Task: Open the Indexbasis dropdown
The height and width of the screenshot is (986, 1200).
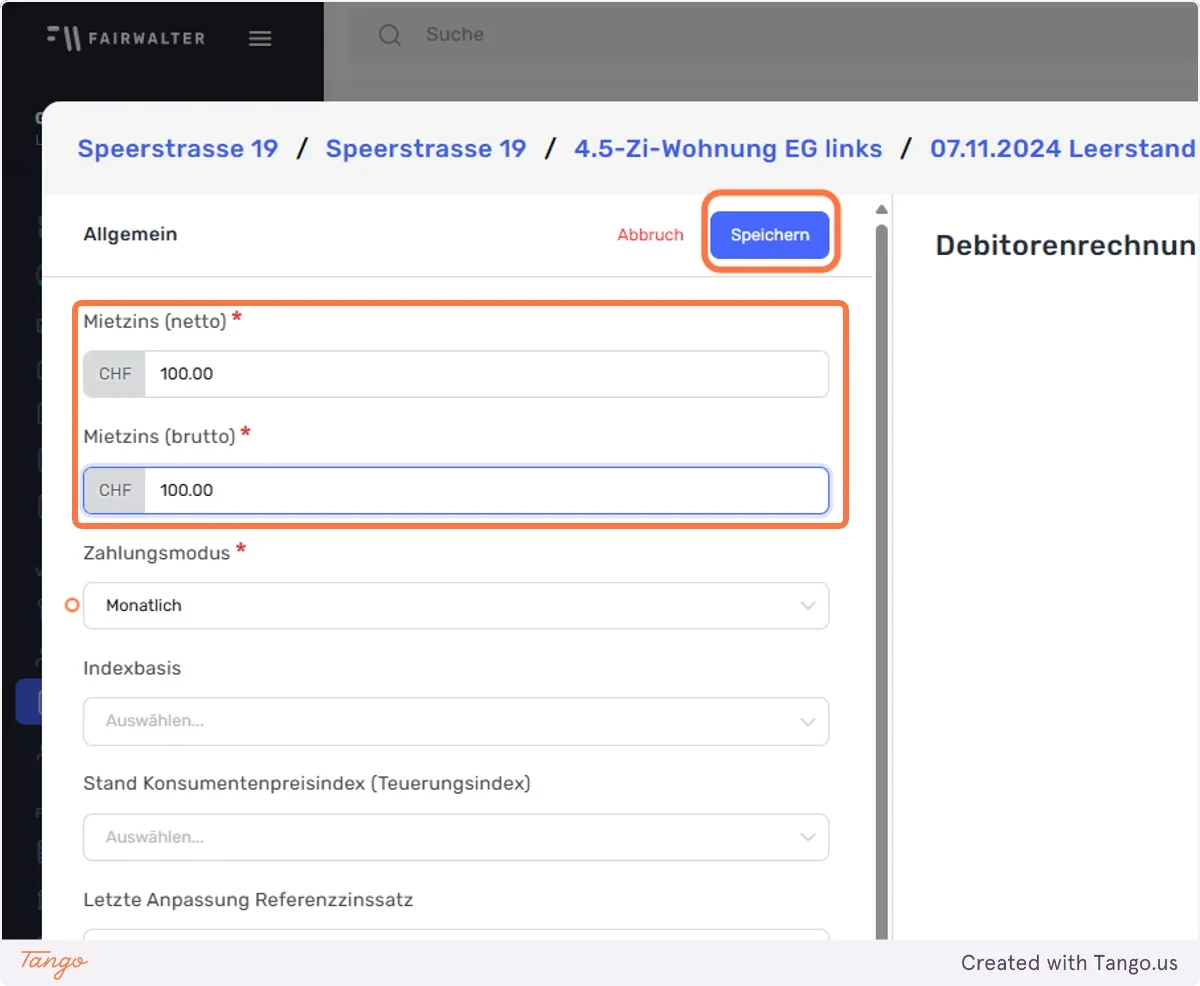Action: pyautogui.click(x=456, y=721)
